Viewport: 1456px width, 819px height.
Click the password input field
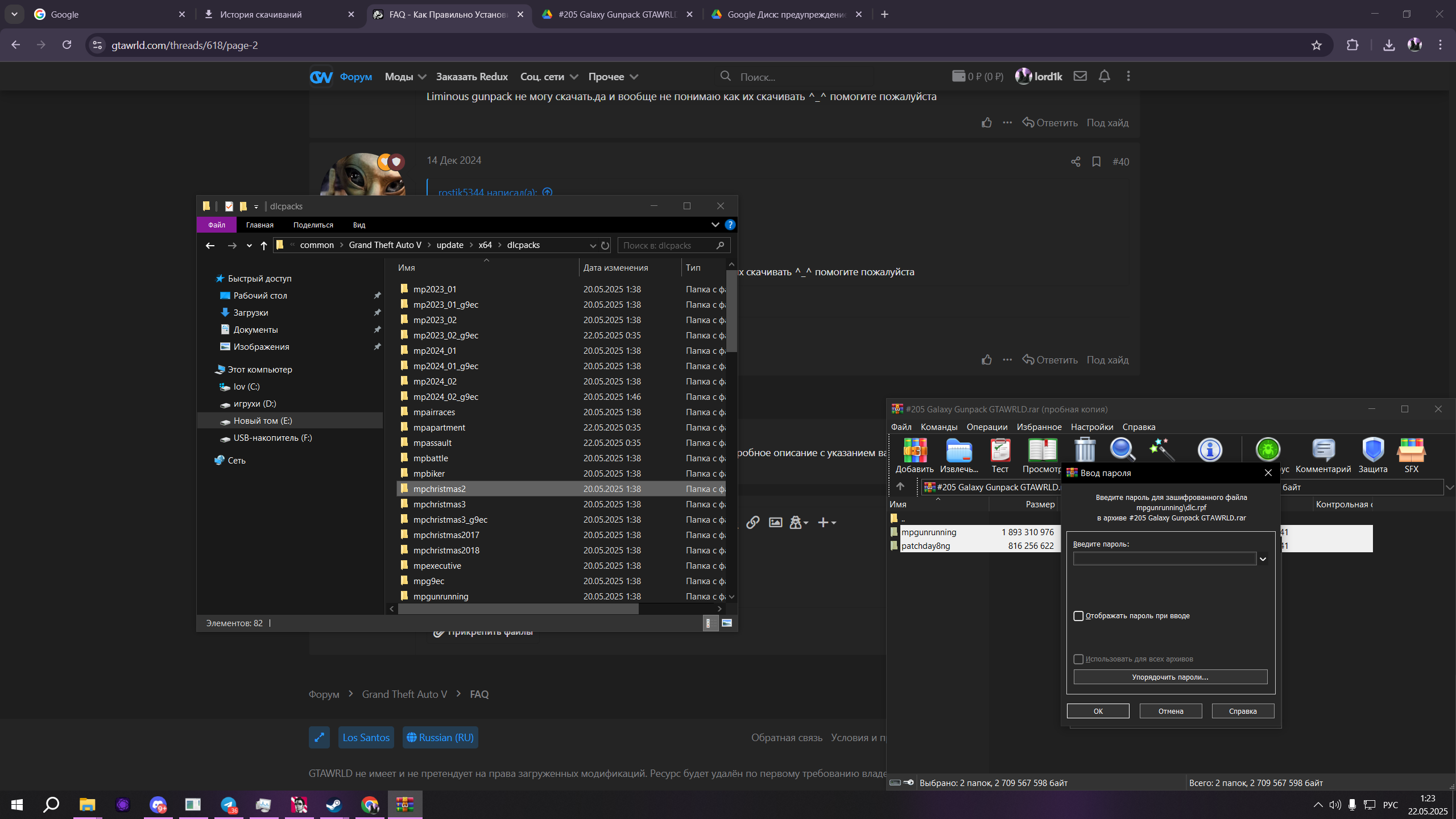click(1164, 559)
